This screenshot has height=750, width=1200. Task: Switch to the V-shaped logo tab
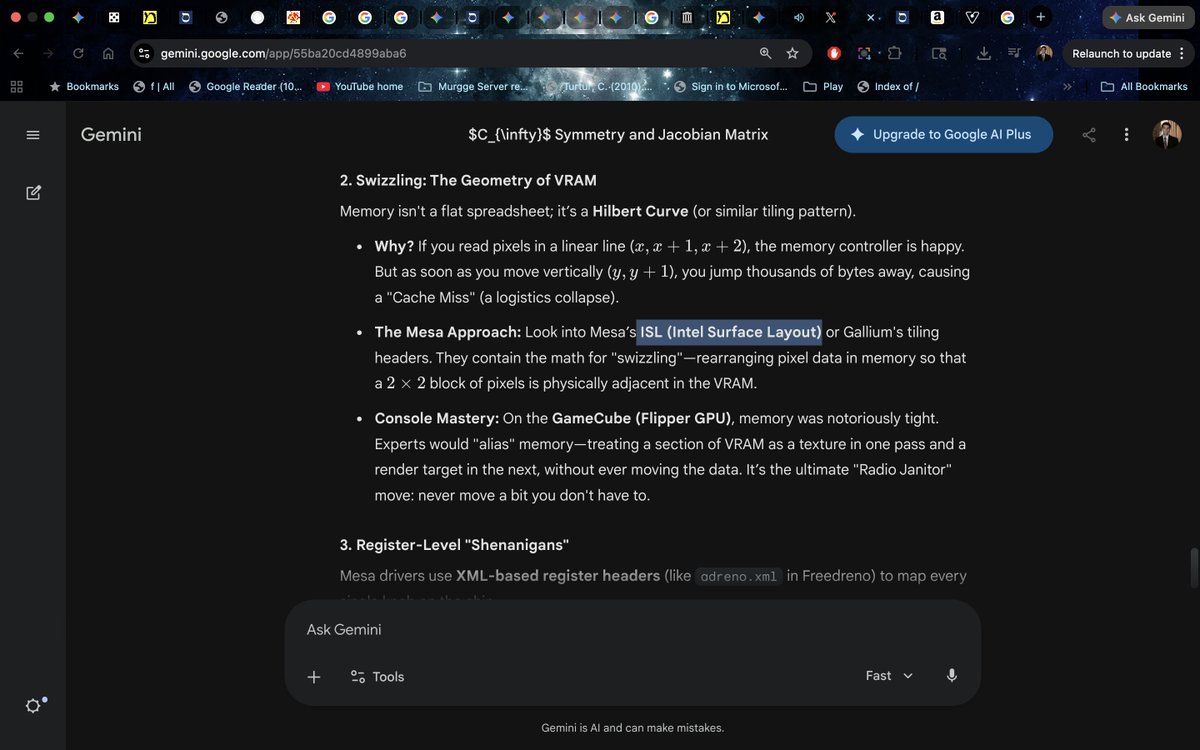coord(972,17)
